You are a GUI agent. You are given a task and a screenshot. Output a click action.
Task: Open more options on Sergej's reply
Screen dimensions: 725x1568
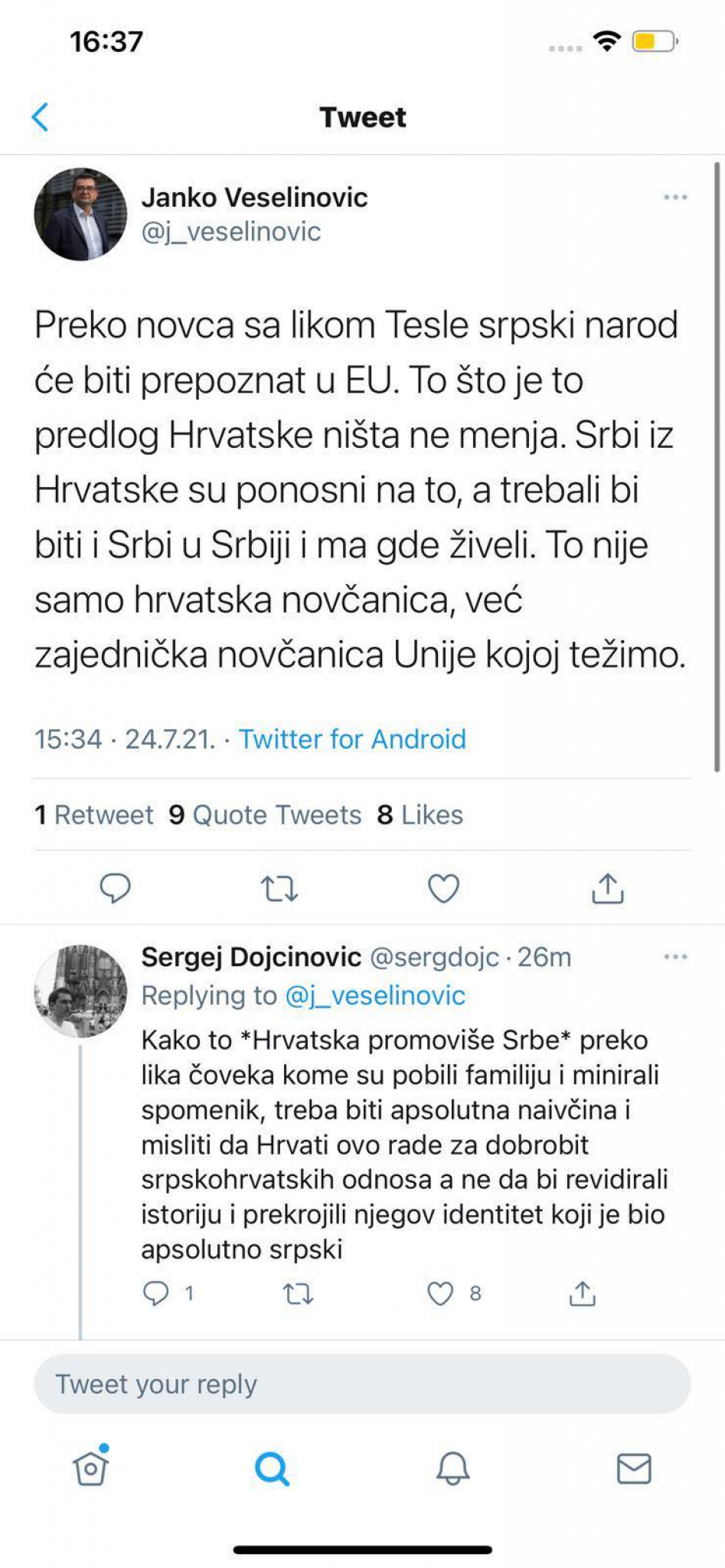[676, 956]
